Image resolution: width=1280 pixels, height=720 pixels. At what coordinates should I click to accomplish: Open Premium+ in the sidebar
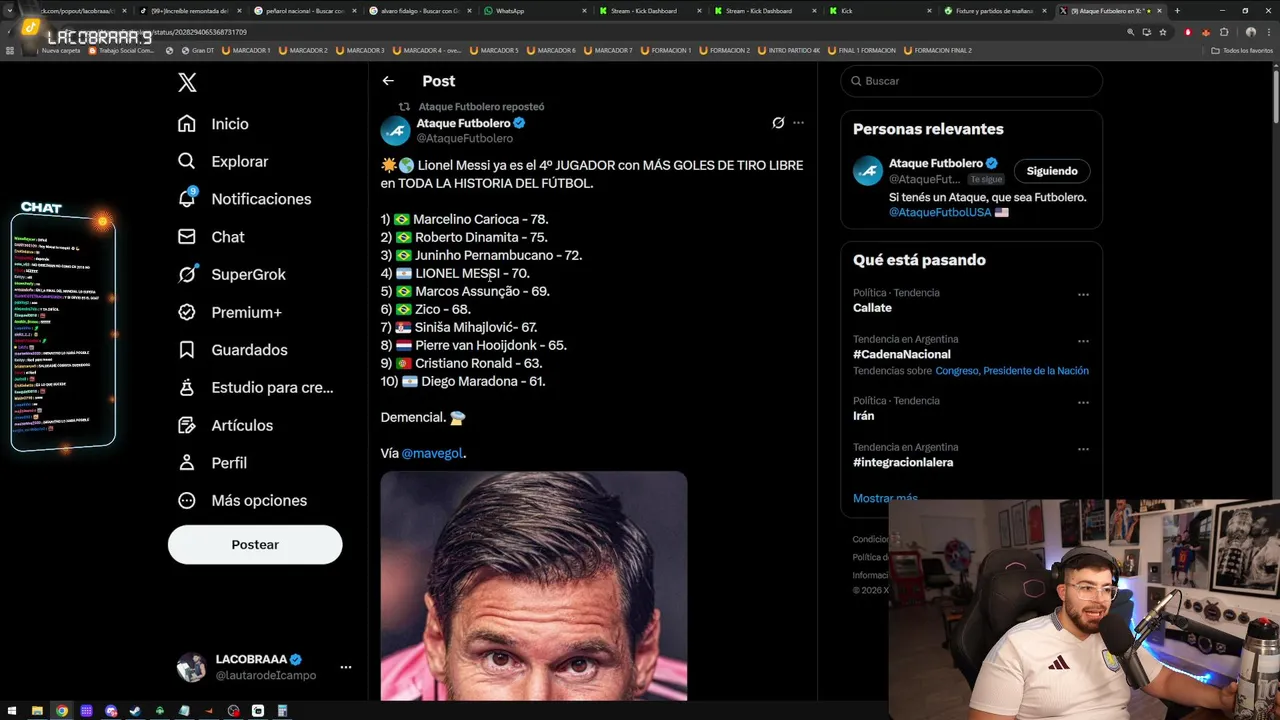pyautogui.click(x=229, y=312)
